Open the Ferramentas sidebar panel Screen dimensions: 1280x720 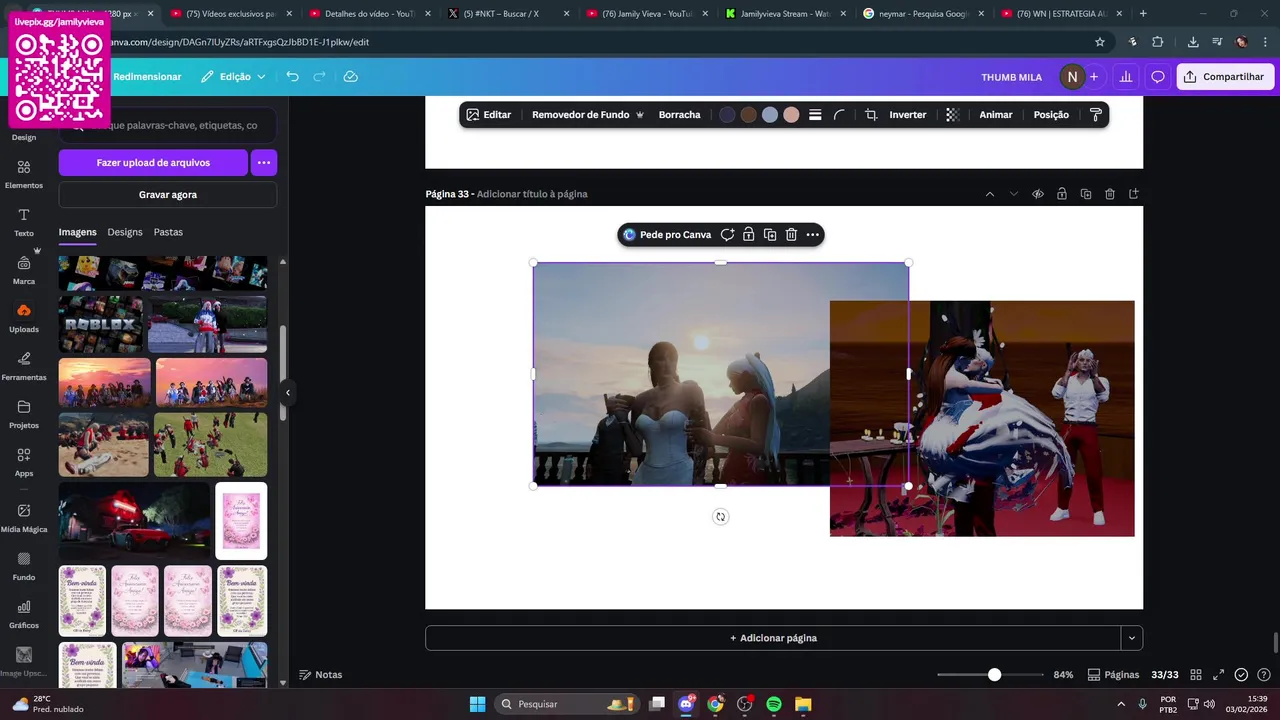(x=24, y=366)
